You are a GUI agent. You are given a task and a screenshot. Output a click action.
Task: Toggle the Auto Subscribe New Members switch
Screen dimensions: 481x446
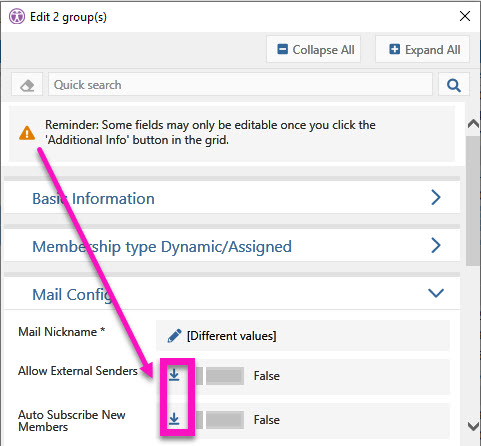click(219, 419)
